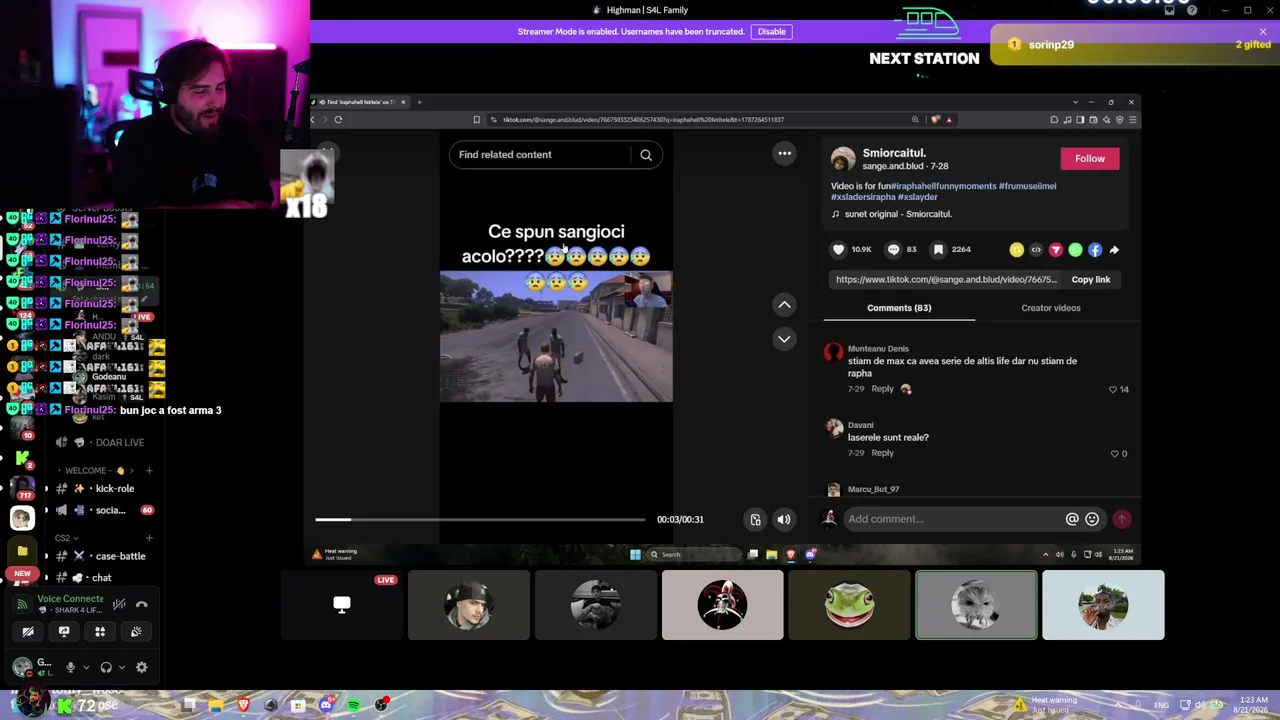Mute the TikTok video volume
Image resolution: width=1280 pixels, height=720 pixels.
[784, 519]
